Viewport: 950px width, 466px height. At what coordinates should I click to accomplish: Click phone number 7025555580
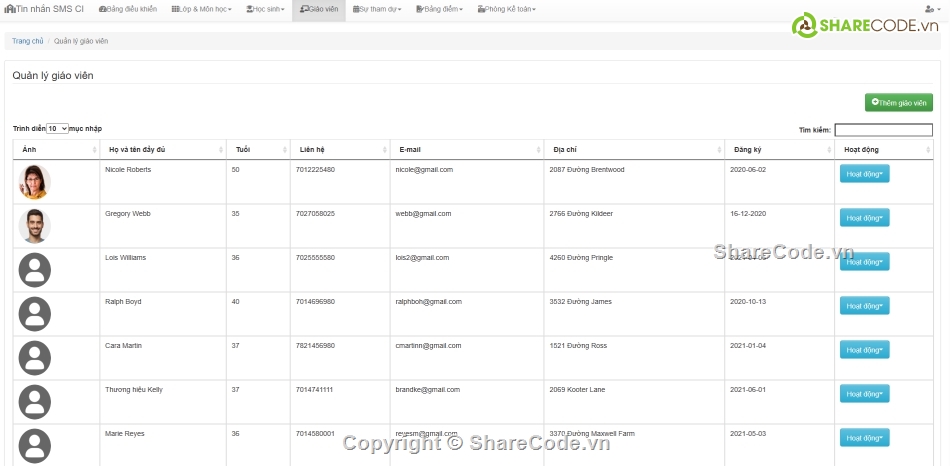coord(315,258)
